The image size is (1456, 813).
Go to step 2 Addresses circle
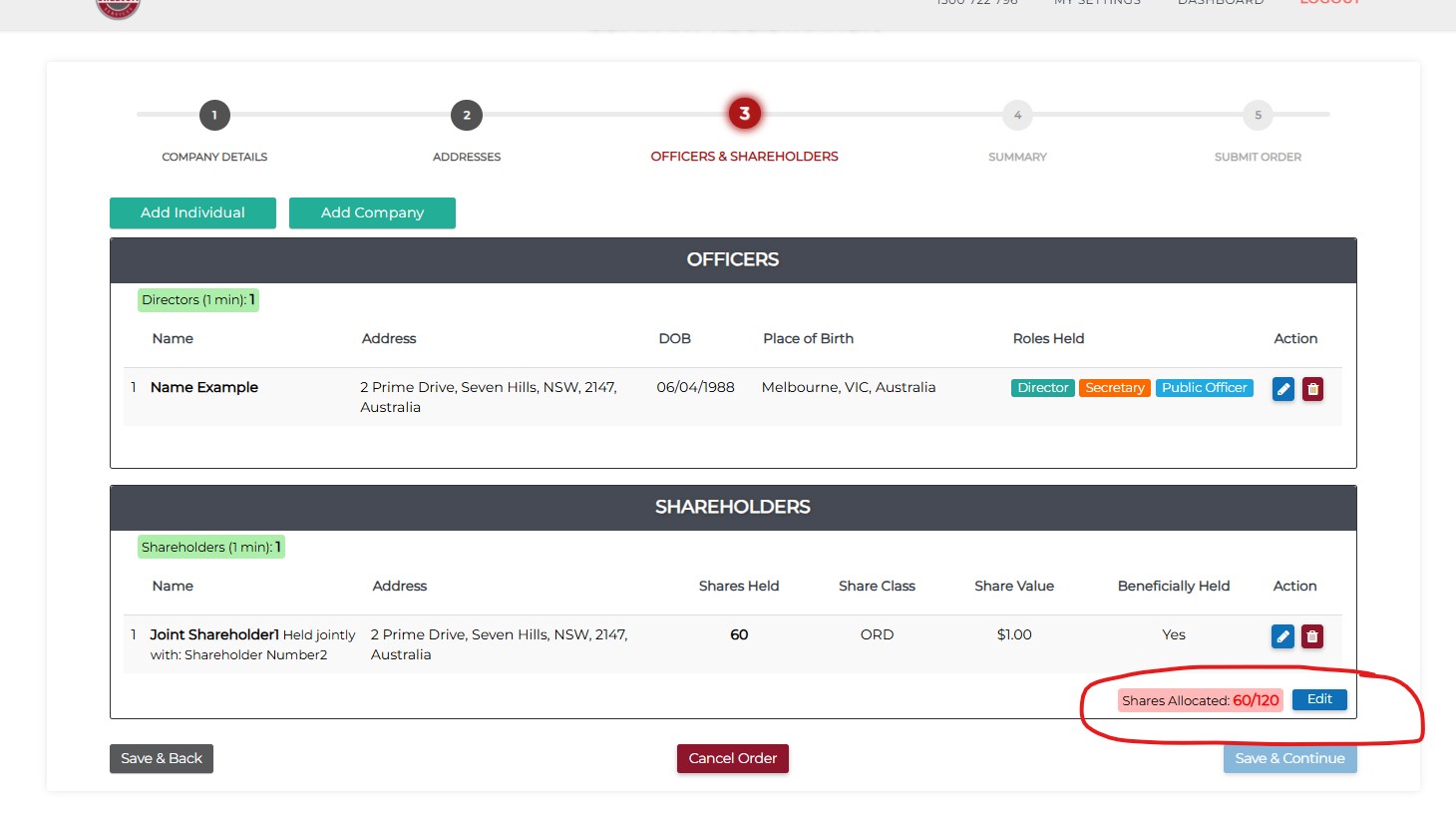pos(467,115)
